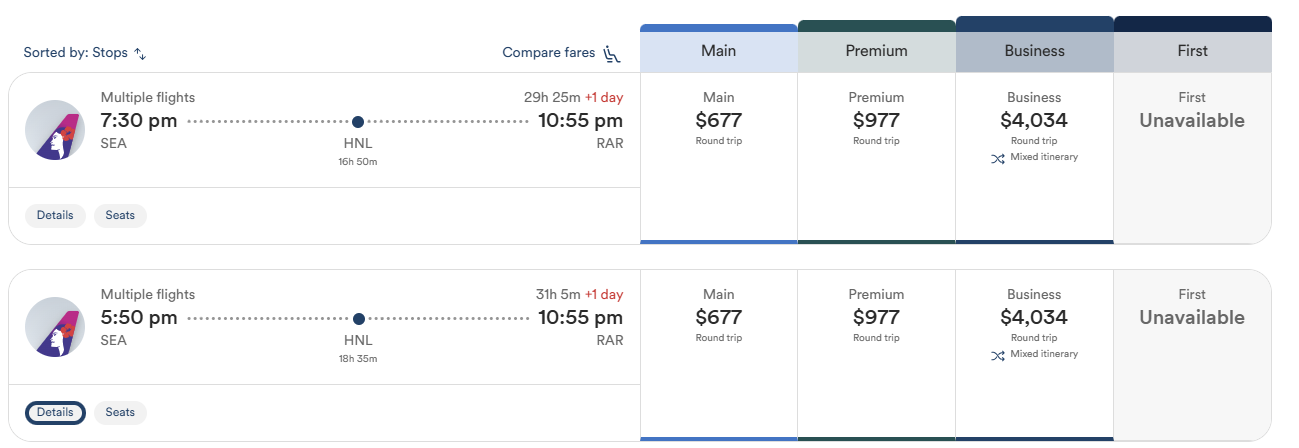View Seats for the 7:30 pm flight
Image resolution: width=1299 pixels, height=448 pixels.
tap(120, 215)
